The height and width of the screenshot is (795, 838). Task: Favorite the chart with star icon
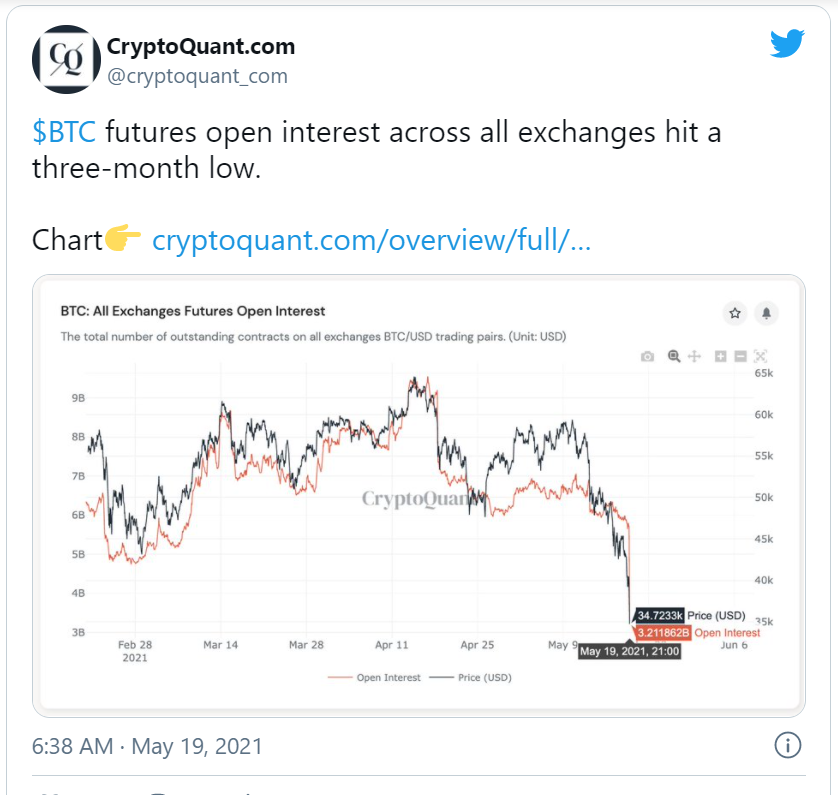pyautogui.click(x=735, y=313)
